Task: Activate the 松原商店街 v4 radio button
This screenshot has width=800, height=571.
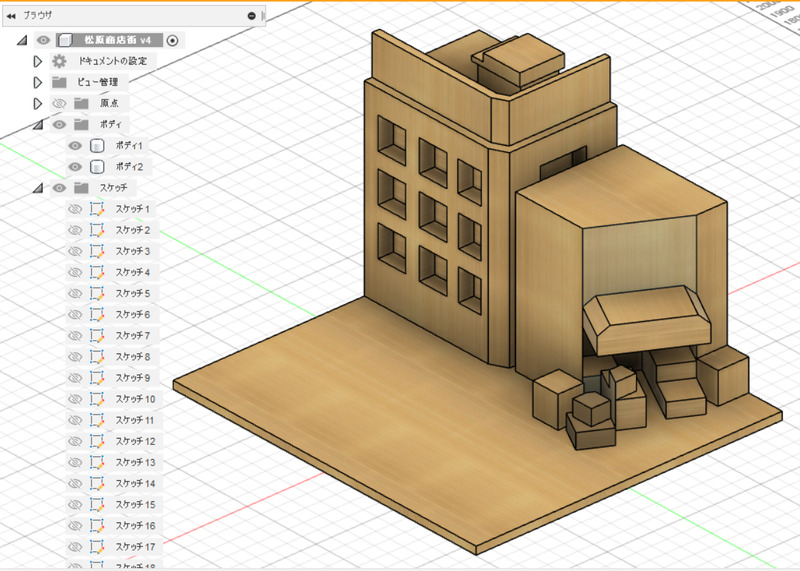Action: [172, 40]
